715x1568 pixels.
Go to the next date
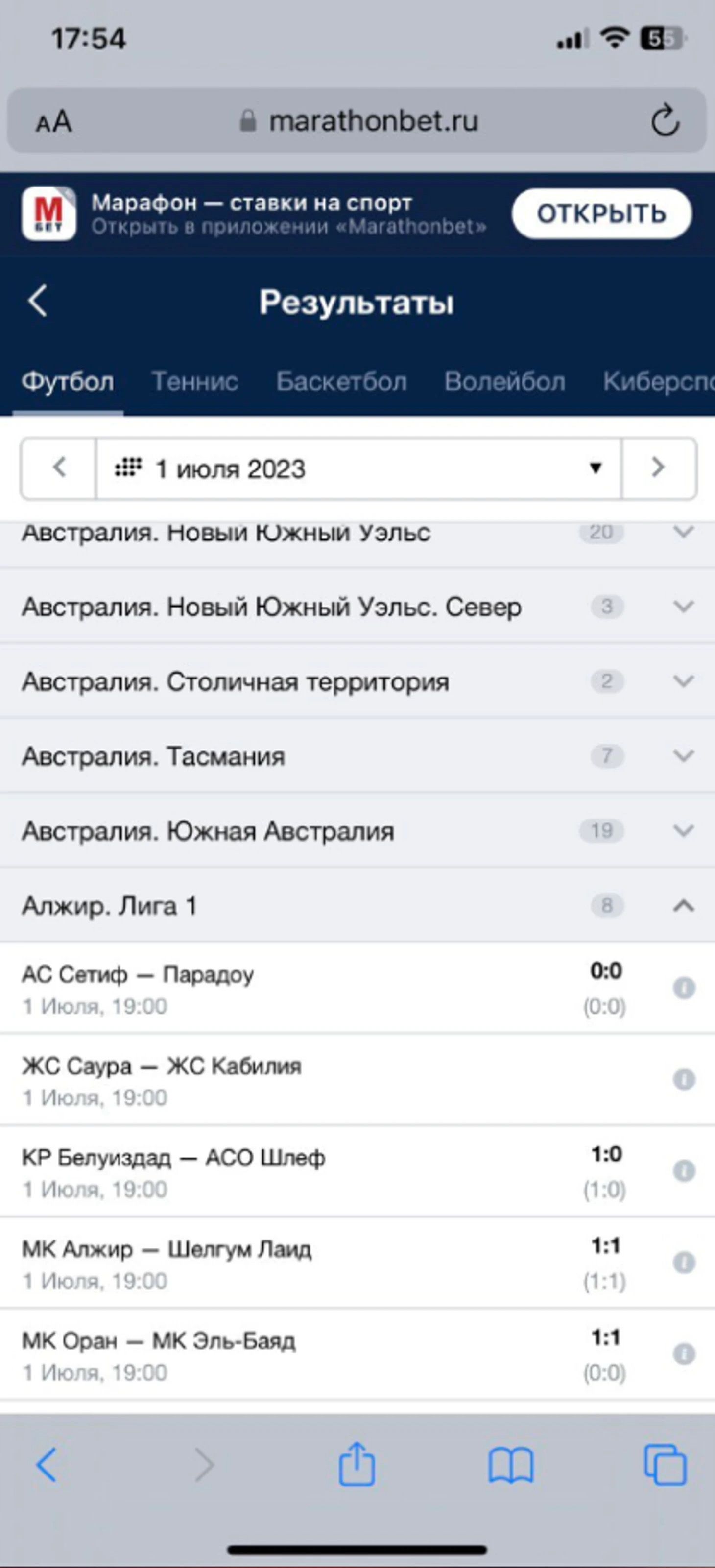658,468
